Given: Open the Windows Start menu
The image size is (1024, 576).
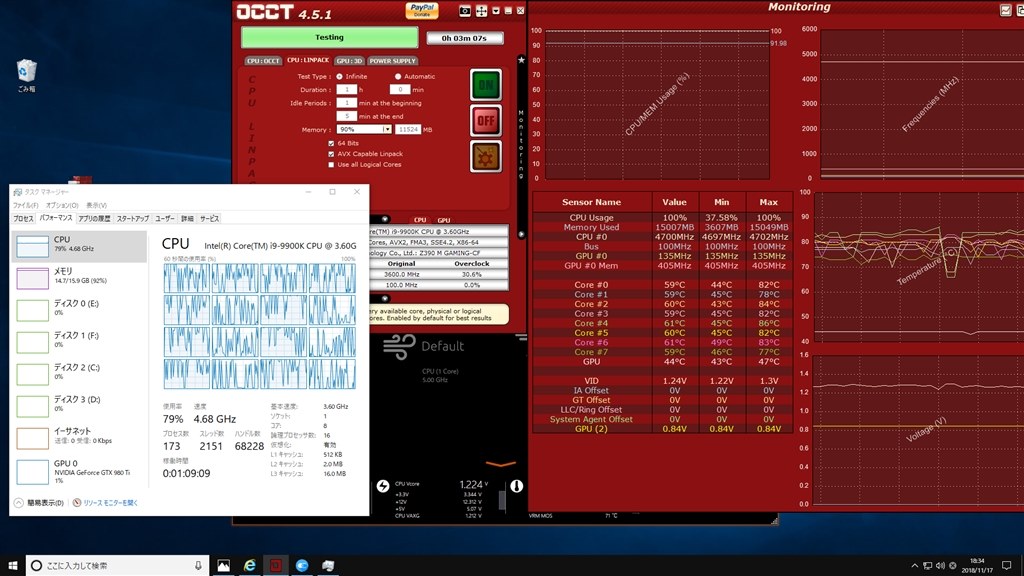Looking at the screenshot, I should [x=12, y=566].
